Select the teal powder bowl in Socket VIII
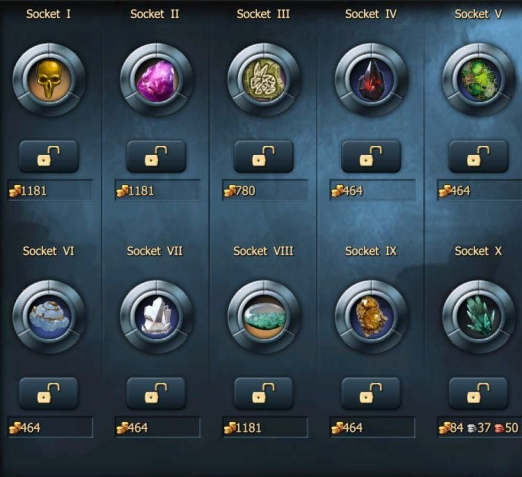This screenshot has width=522, height=477. coord(264,317)
